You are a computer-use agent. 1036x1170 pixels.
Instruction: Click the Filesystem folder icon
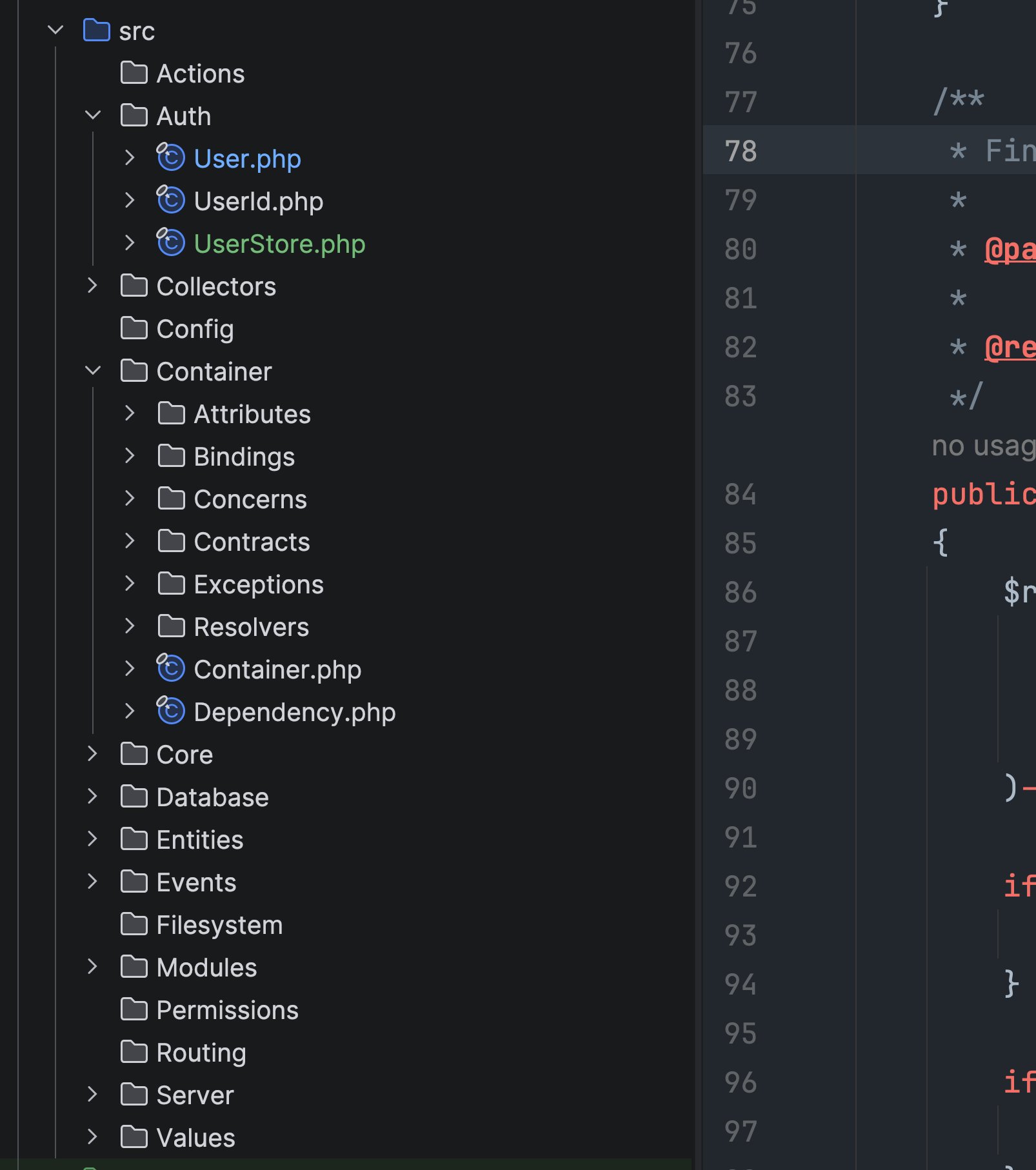click(134, 924)
